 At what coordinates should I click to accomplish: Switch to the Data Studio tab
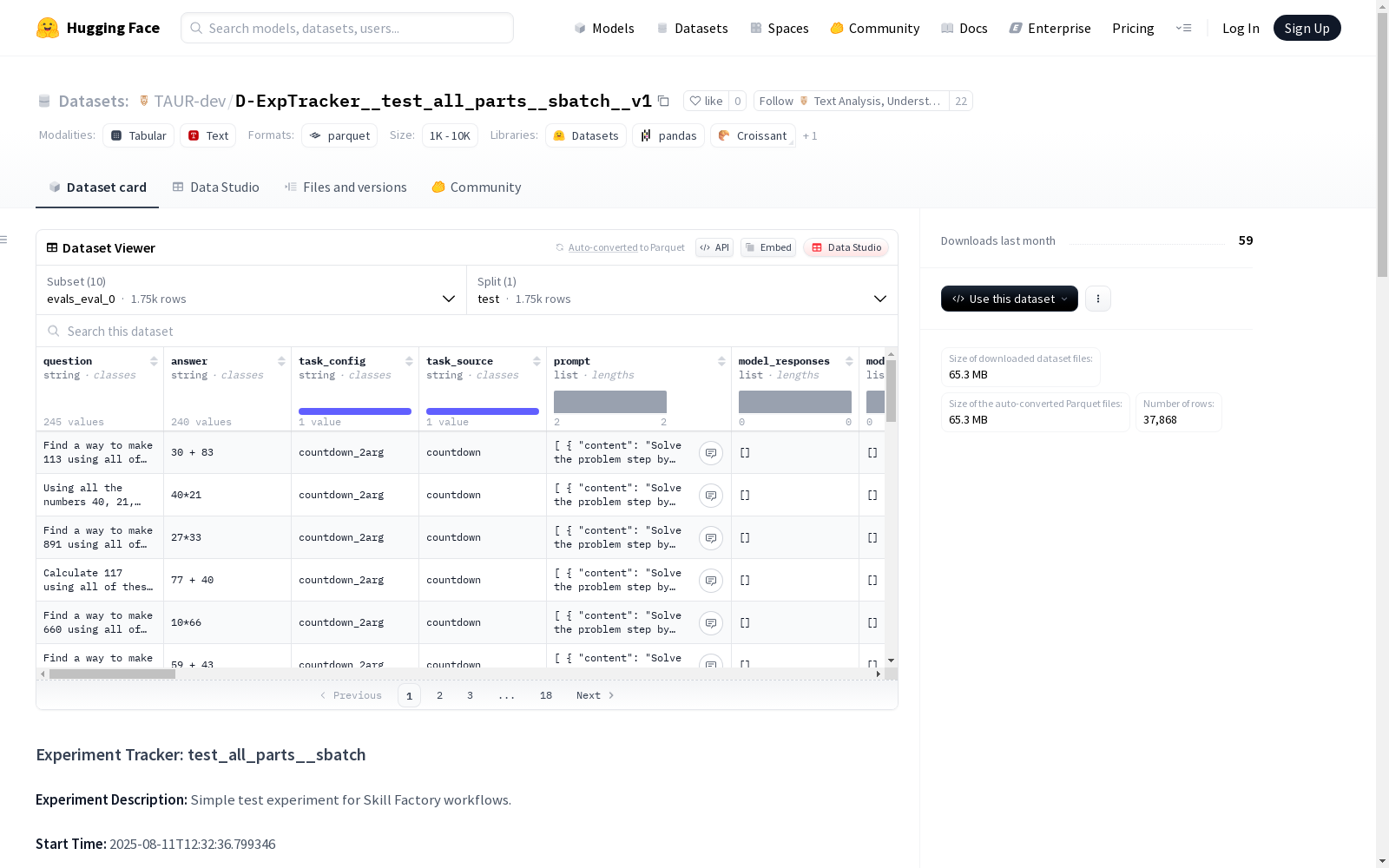[216, 187]
